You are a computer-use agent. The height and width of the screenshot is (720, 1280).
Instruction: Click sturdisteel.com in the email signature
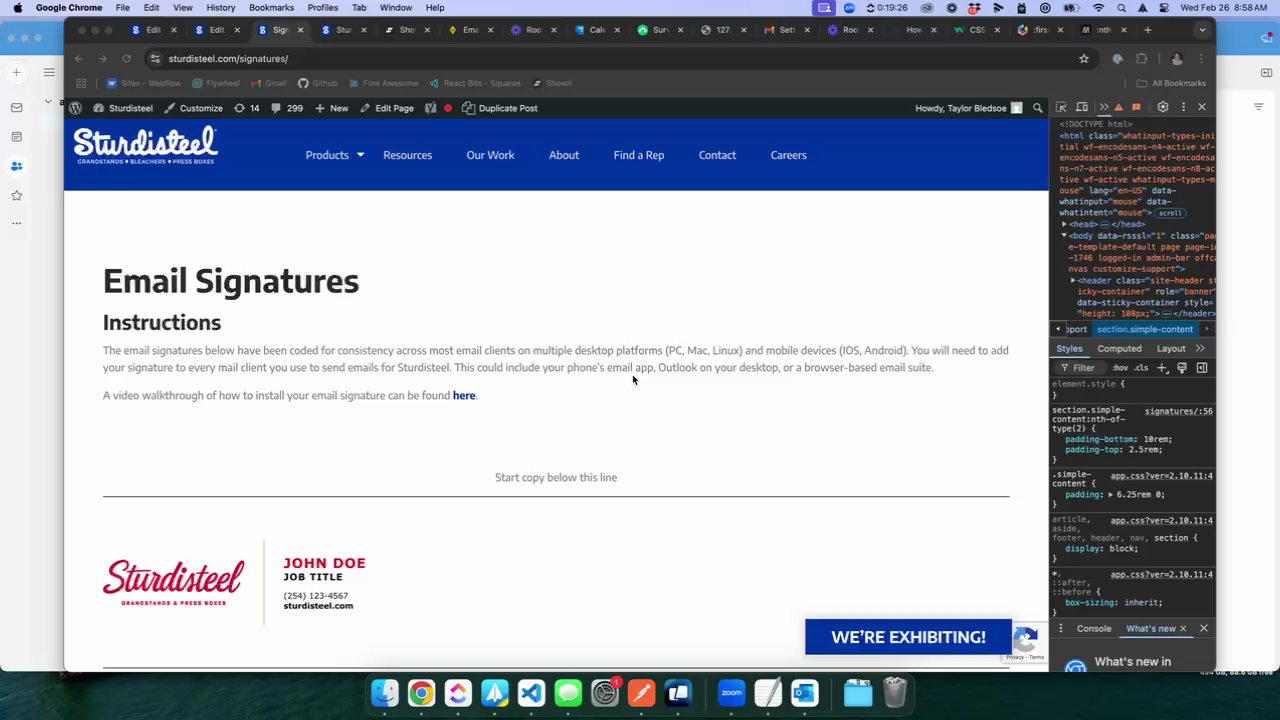(x=318, y=606)
